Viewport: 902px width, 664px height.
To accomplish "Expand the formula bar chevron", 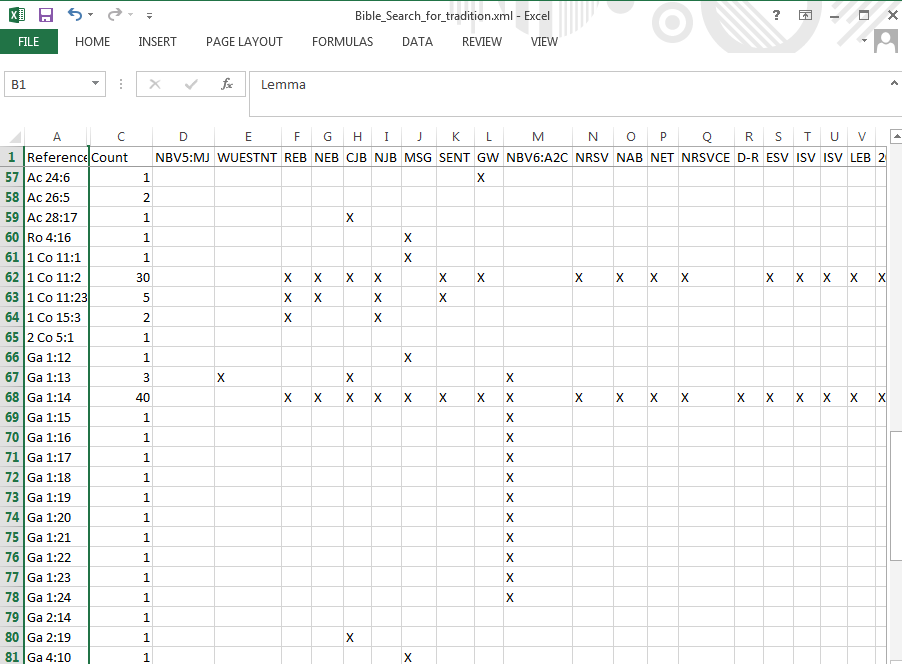I will pos(895,83).
